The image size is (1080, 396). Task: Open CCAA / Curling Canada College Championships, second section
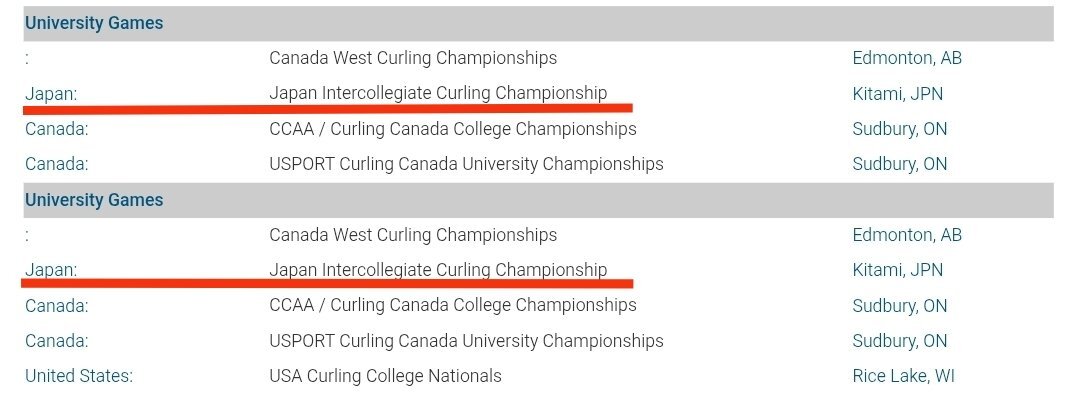pos(453,305)
